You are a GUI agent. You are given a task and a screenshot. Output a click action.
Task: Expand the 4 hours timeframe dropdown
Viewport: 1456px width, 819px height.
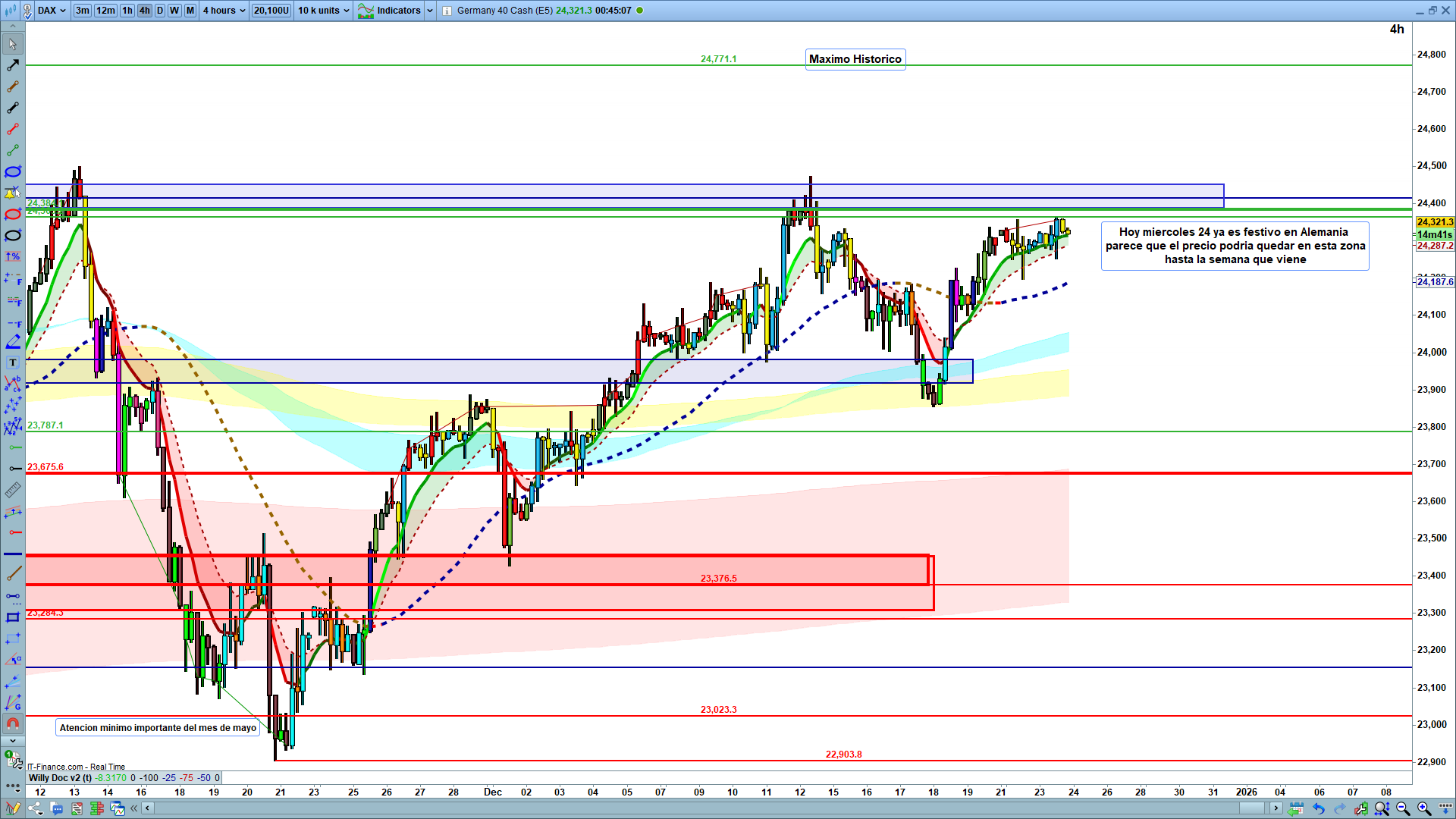click(x=224, y=11)
